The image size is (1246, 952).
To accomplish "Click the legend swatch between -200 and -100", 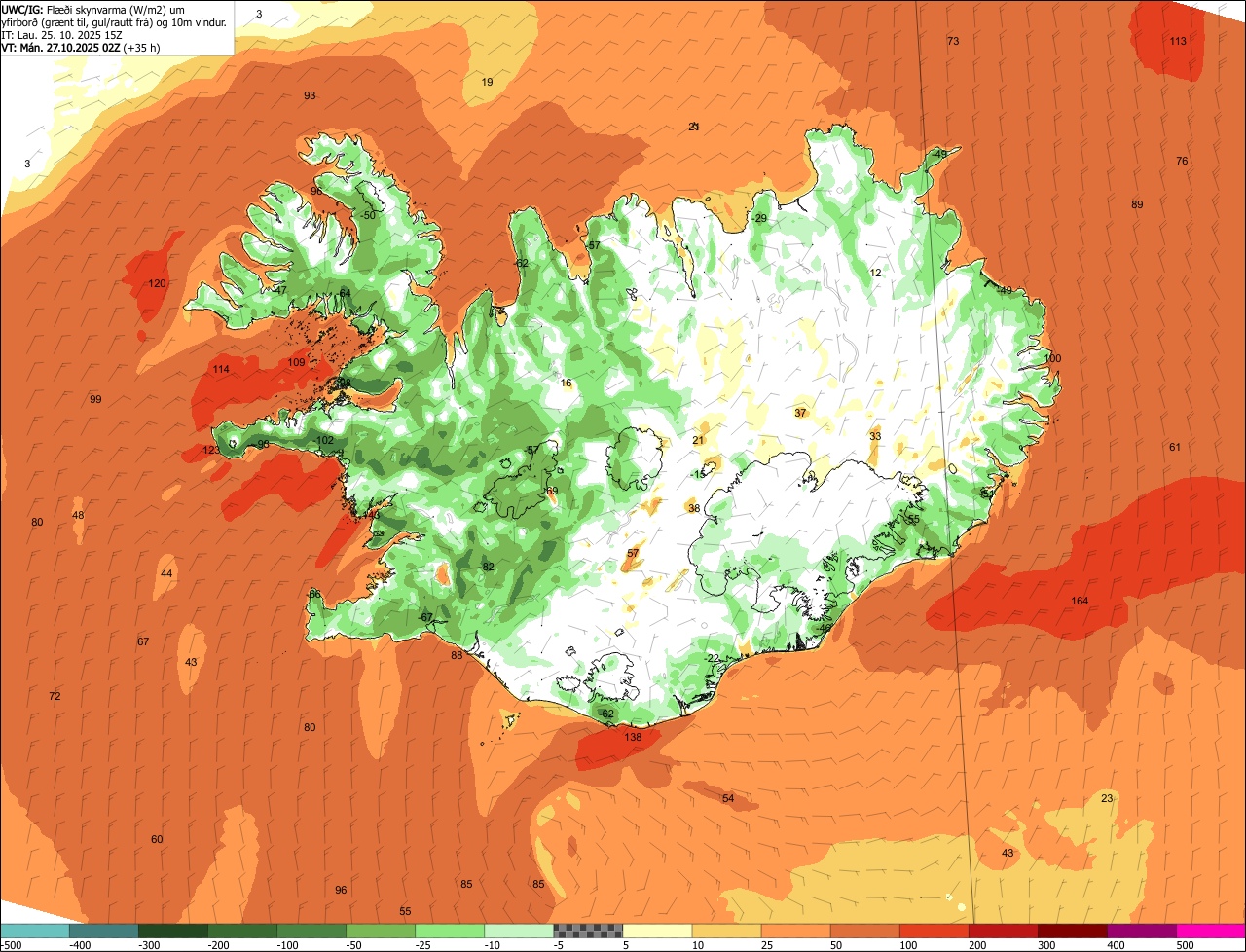I will (x=241, y=931).
